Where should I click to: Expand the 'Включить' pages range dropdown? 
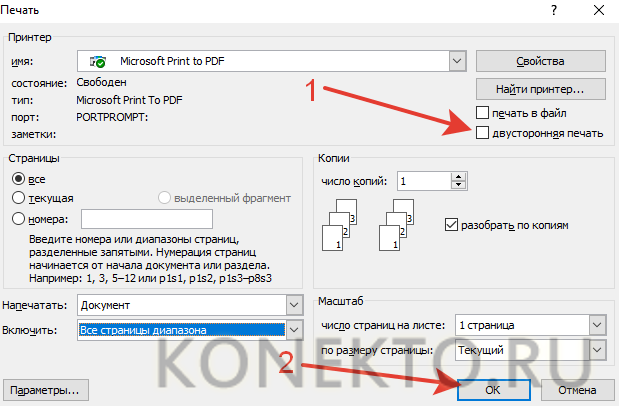(x=293, y=330)
